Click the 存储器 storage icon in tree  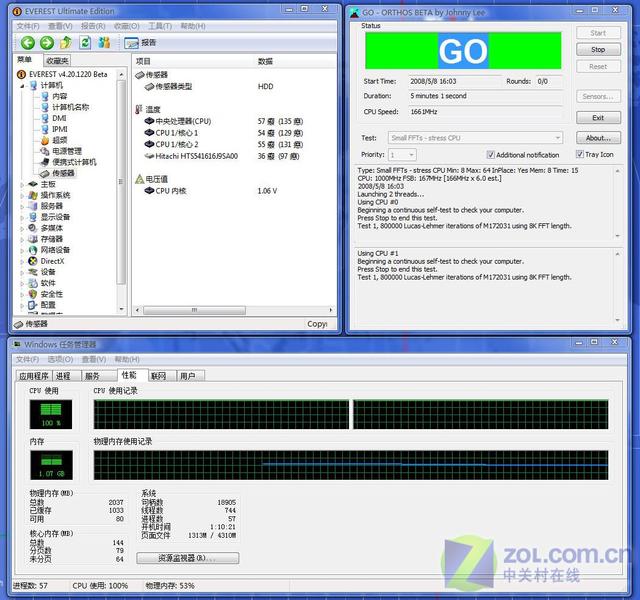pyautogui.click(x=33, y=239)
